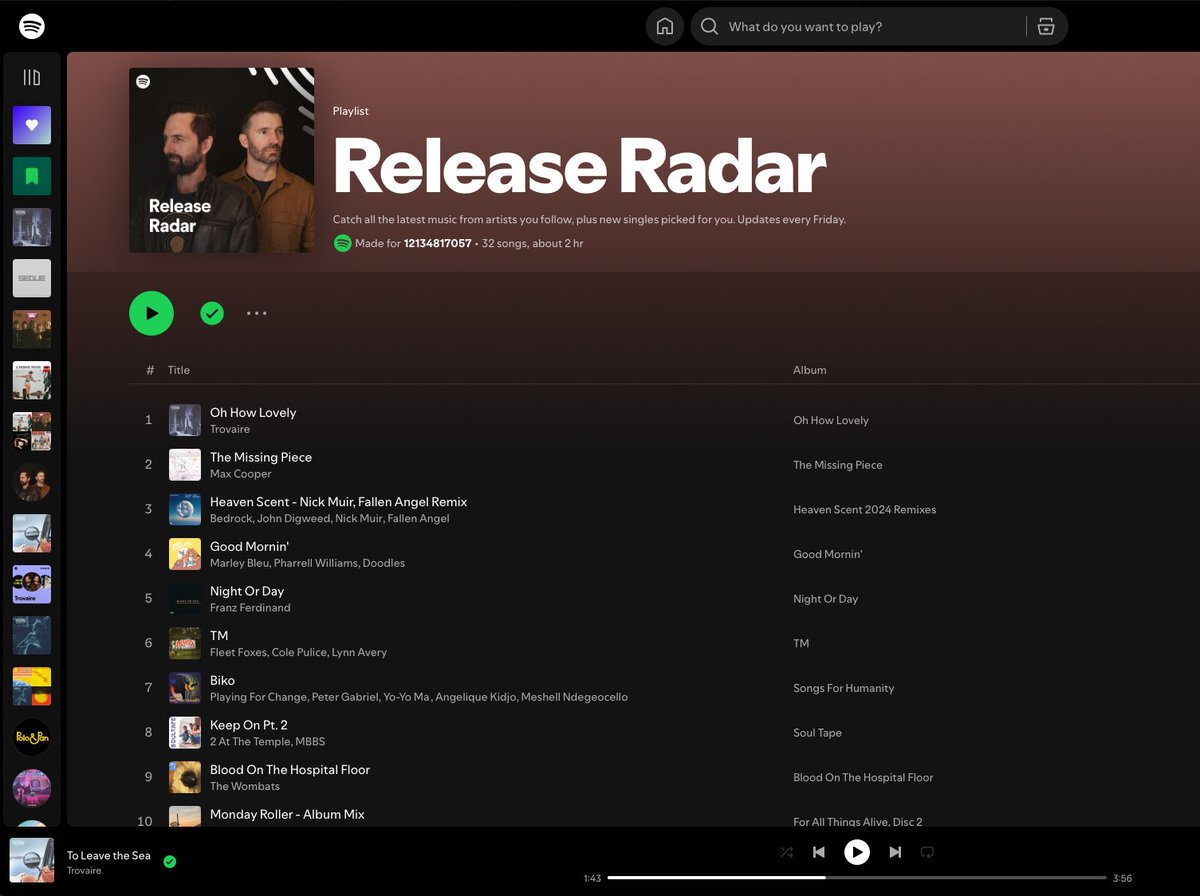Toggle shuffle in player bar

pyautogui.click(x=786, y=852)
